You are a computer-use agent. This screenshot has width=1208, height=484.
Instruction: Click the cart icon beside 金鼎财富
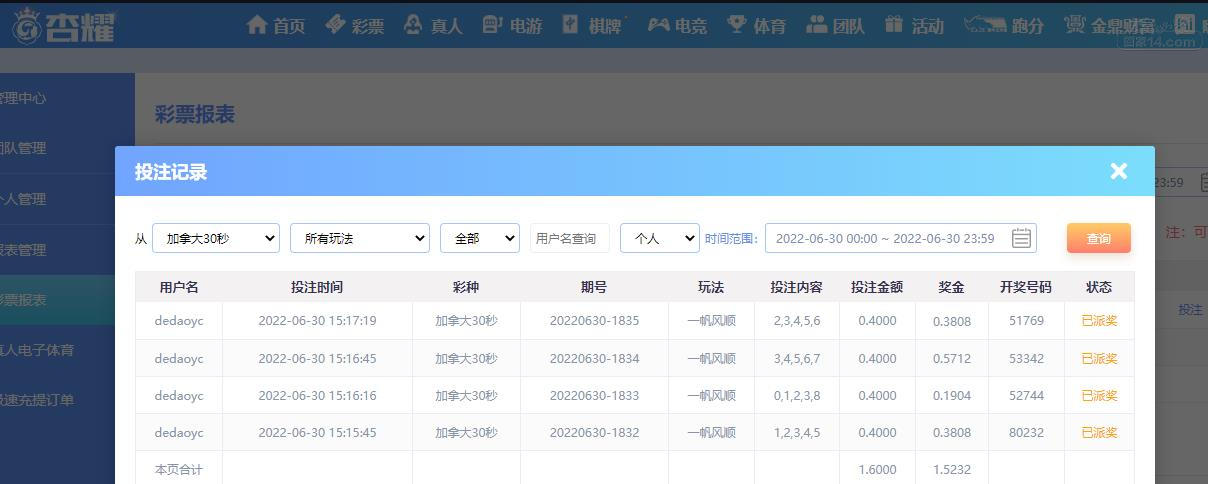point(1075,24)
